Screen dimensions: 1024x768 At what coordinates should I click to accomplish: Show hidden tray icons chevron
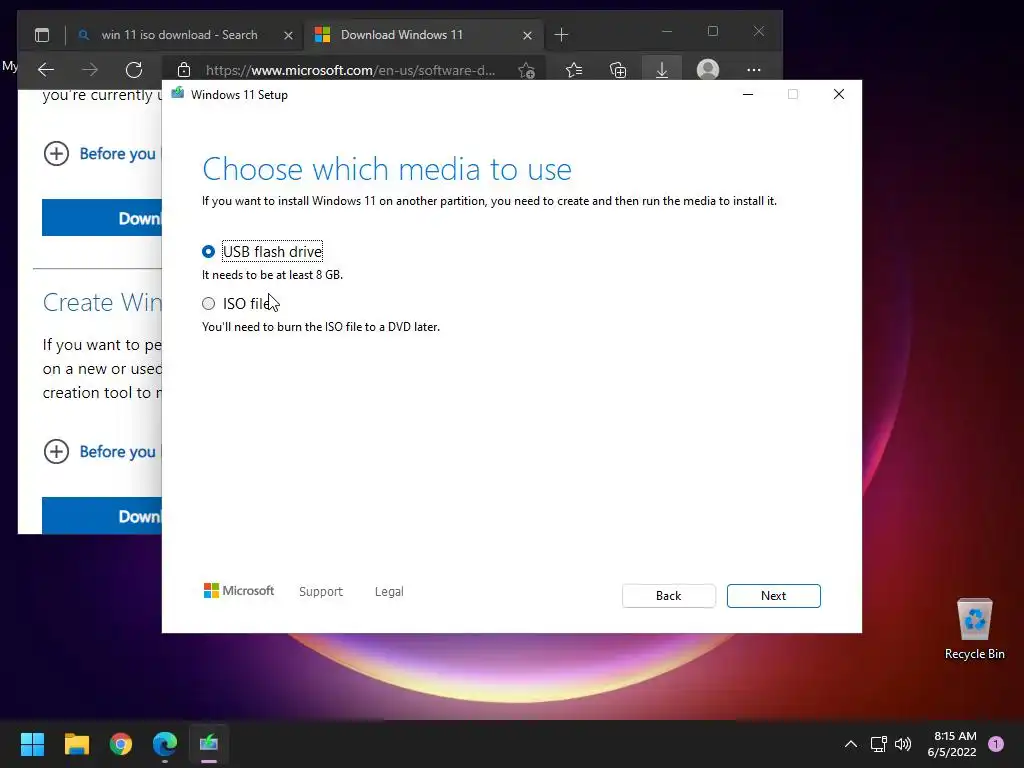[x=851, y=744]
